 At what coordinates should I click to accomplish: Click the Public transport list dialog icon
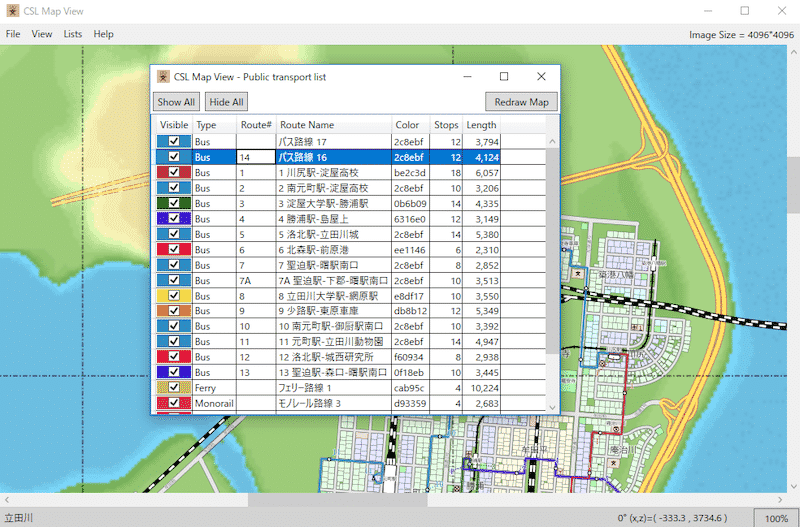[163, 77]
